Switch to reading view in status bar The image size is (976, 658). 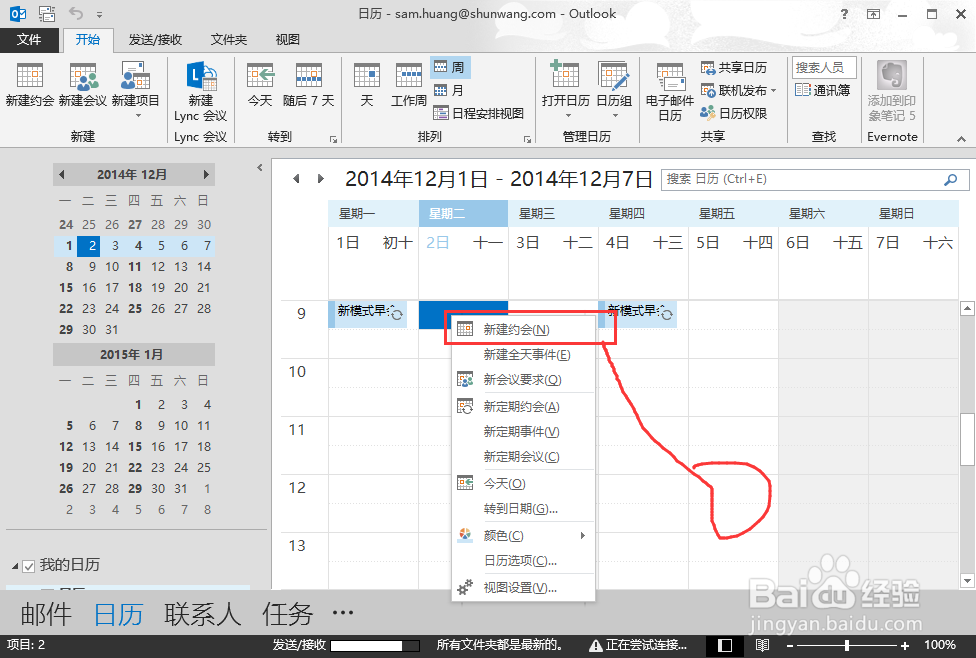[762, 646]
